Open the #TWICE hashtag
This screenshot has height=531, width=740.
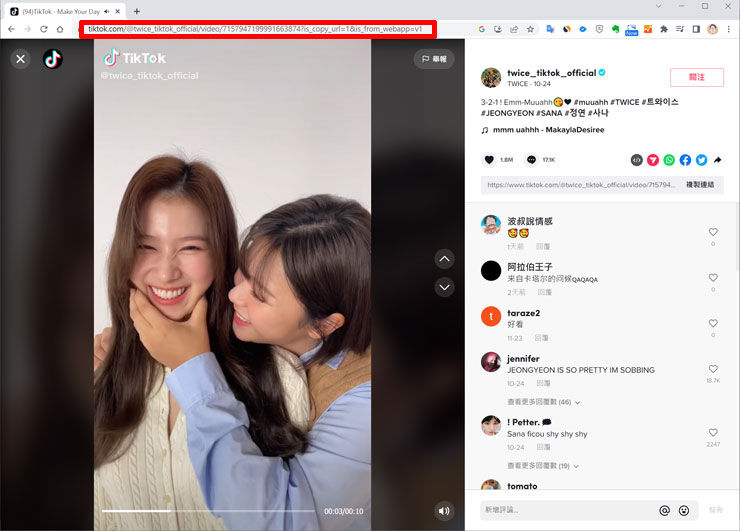coord(624,102)
